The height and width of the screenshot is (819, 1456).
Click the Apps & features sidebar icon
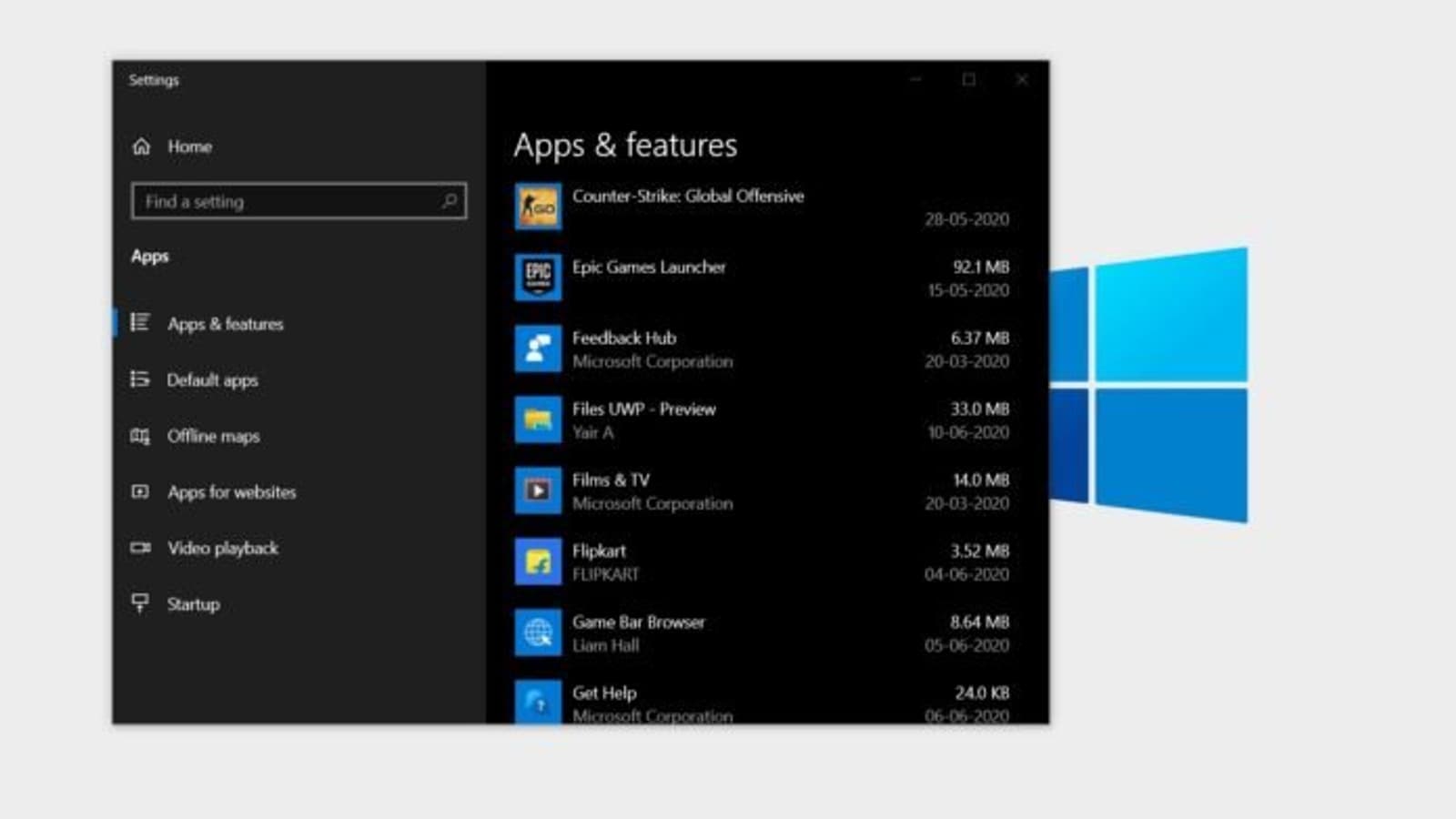pos(139,323)
